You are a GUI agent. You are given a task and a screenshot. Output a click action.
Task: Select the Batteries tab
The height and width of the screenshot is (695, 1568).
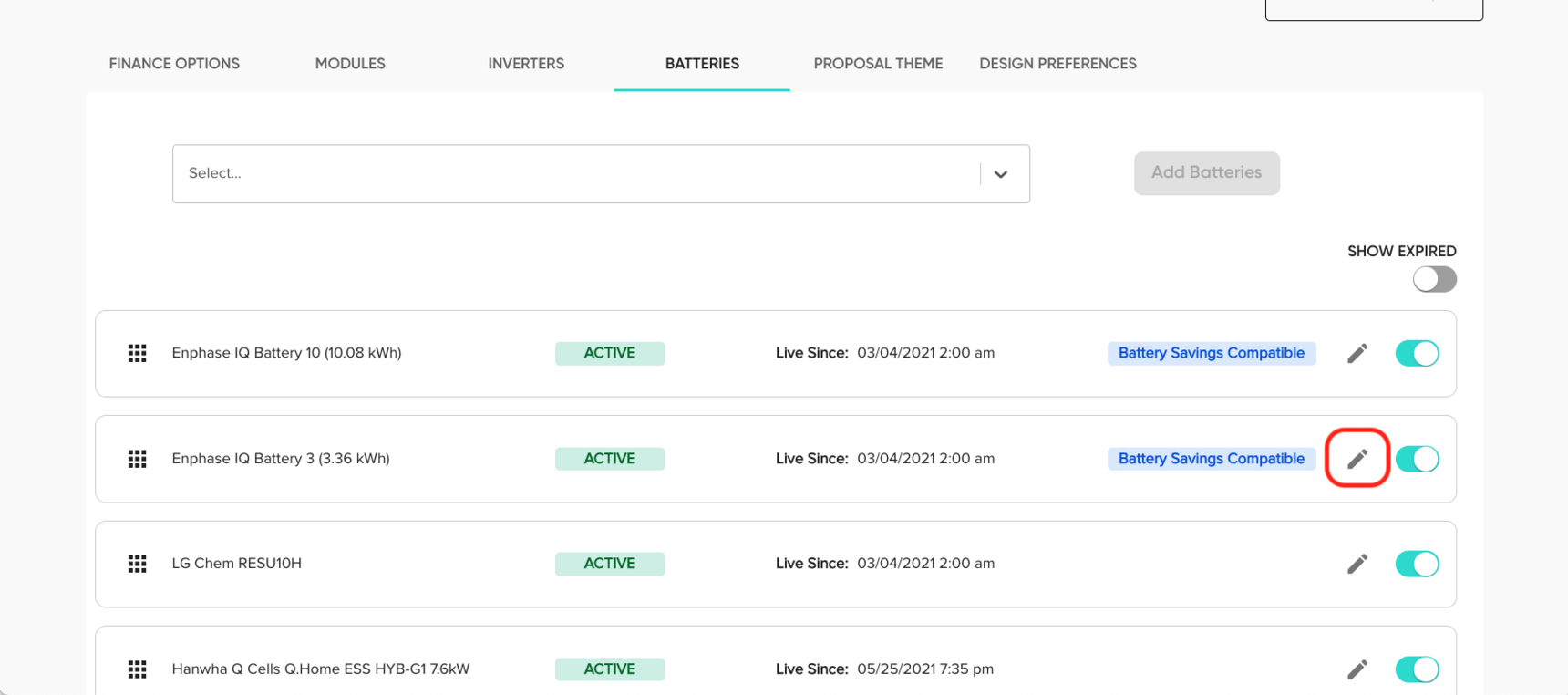pos(702,64)
